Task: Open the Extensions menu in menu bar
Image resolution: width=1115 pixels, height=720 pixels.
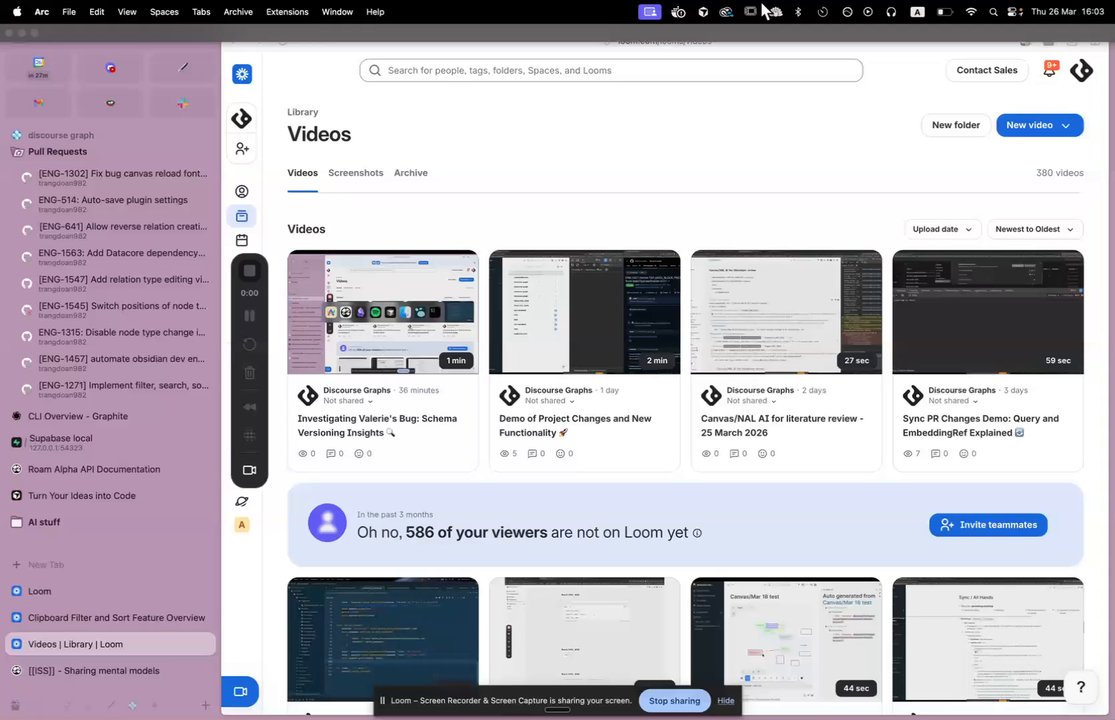Action: coord(287,11)
